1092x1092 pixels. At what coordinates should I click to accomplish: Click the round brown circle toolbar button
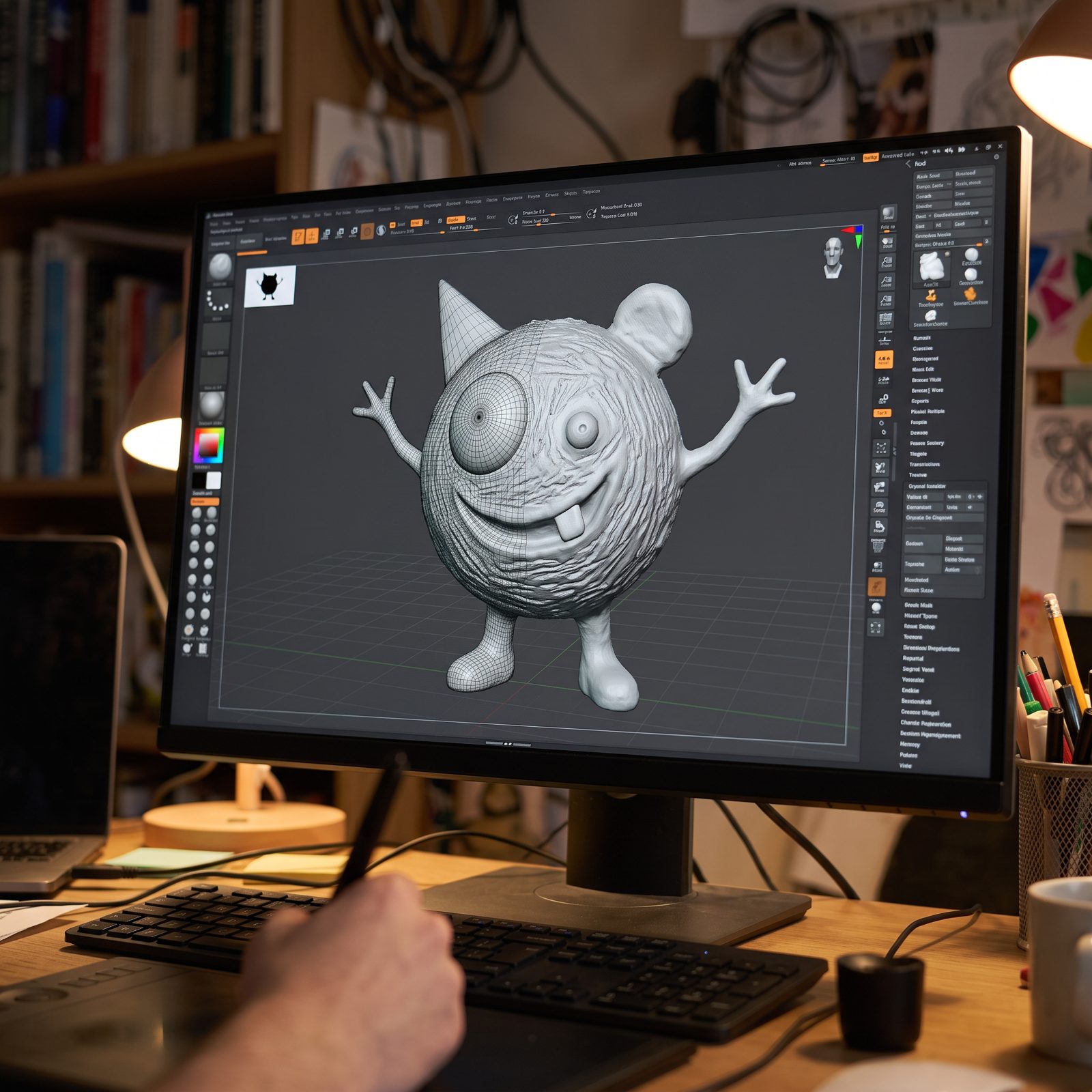tap(367, 231)
